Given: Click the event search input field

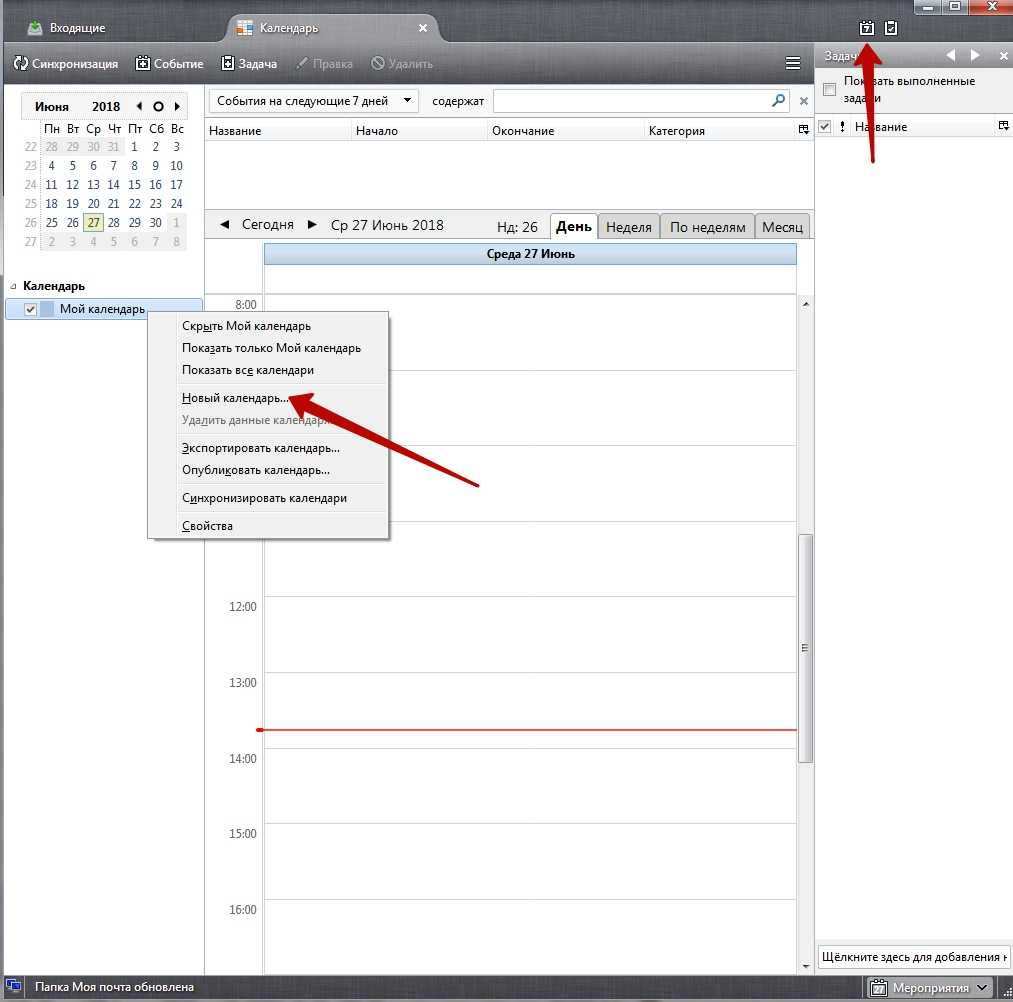Looking at the screenshot, I should [630, 101].
